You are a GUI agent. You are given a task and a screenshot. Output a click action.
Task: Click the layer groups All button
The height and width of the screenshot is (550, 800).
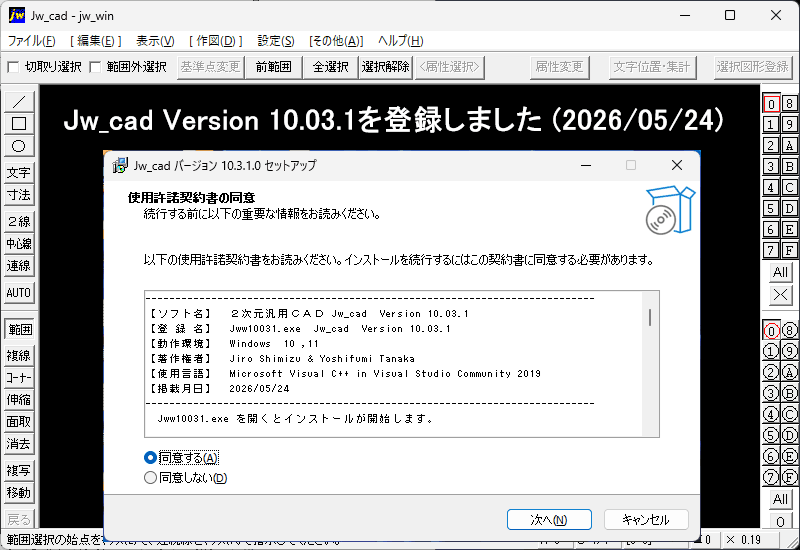tap(780, 498)
